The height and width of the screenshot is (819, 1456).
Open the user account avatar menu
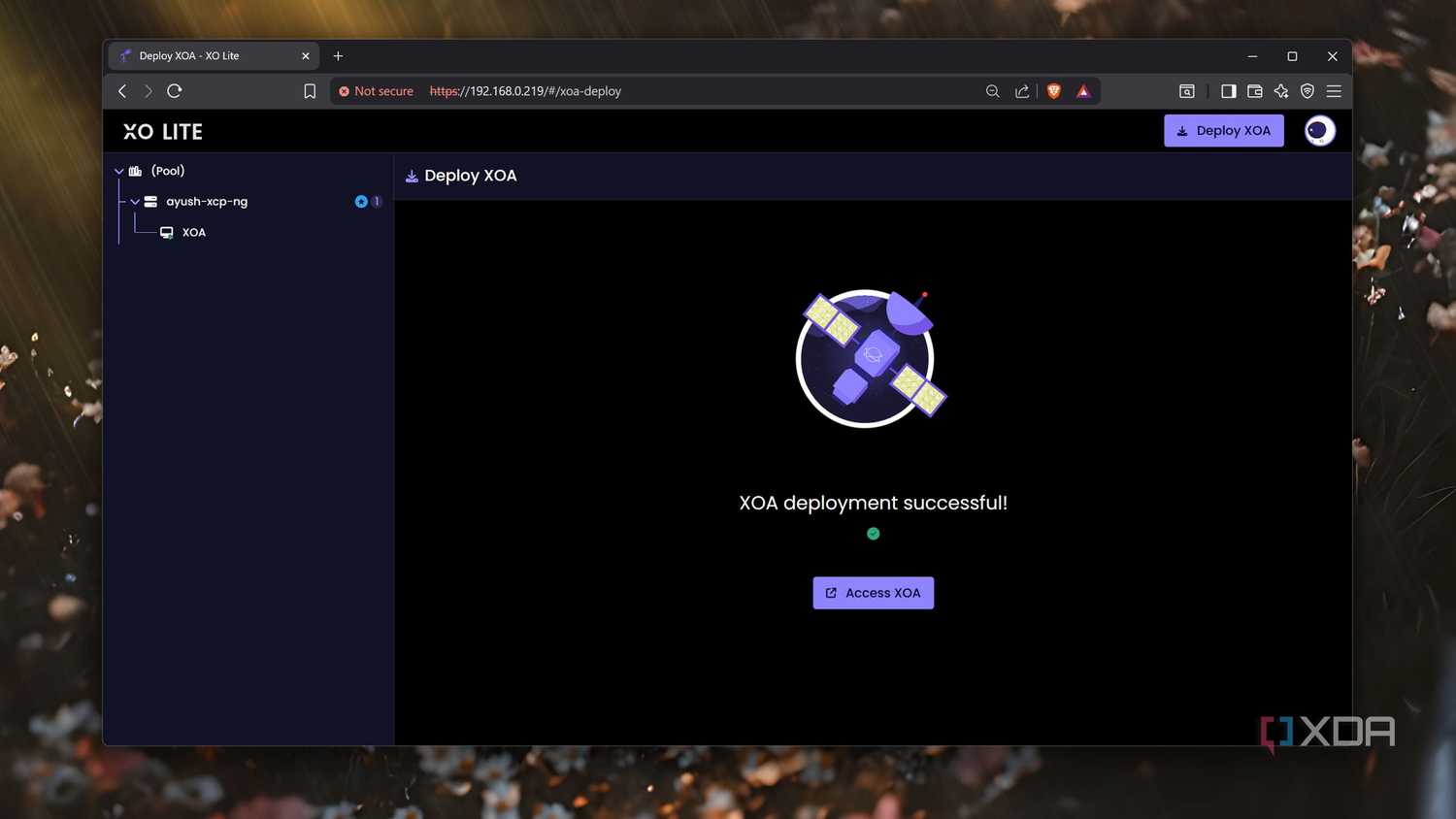coord(1319,131)
